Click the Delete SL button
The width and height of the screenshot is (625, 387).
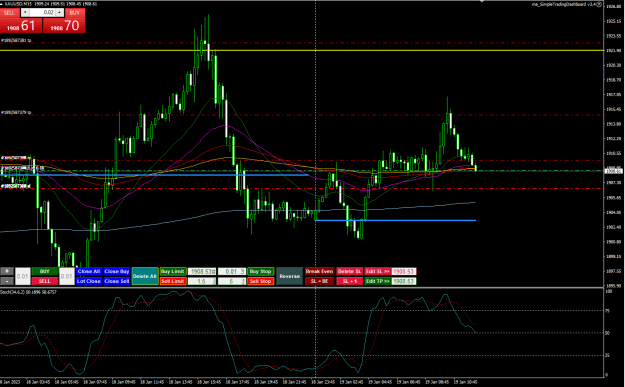(350, 271)
